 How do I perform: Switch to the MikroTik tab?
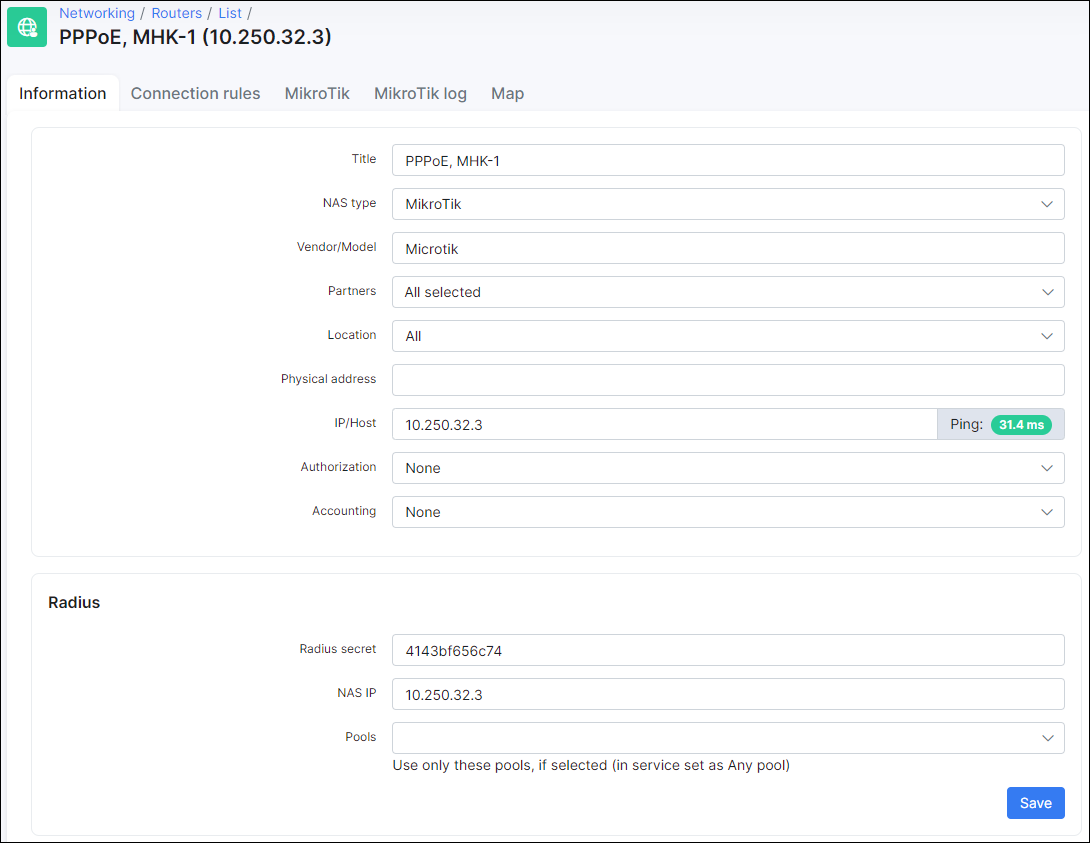pyautogui.click(x=317, y=93)
